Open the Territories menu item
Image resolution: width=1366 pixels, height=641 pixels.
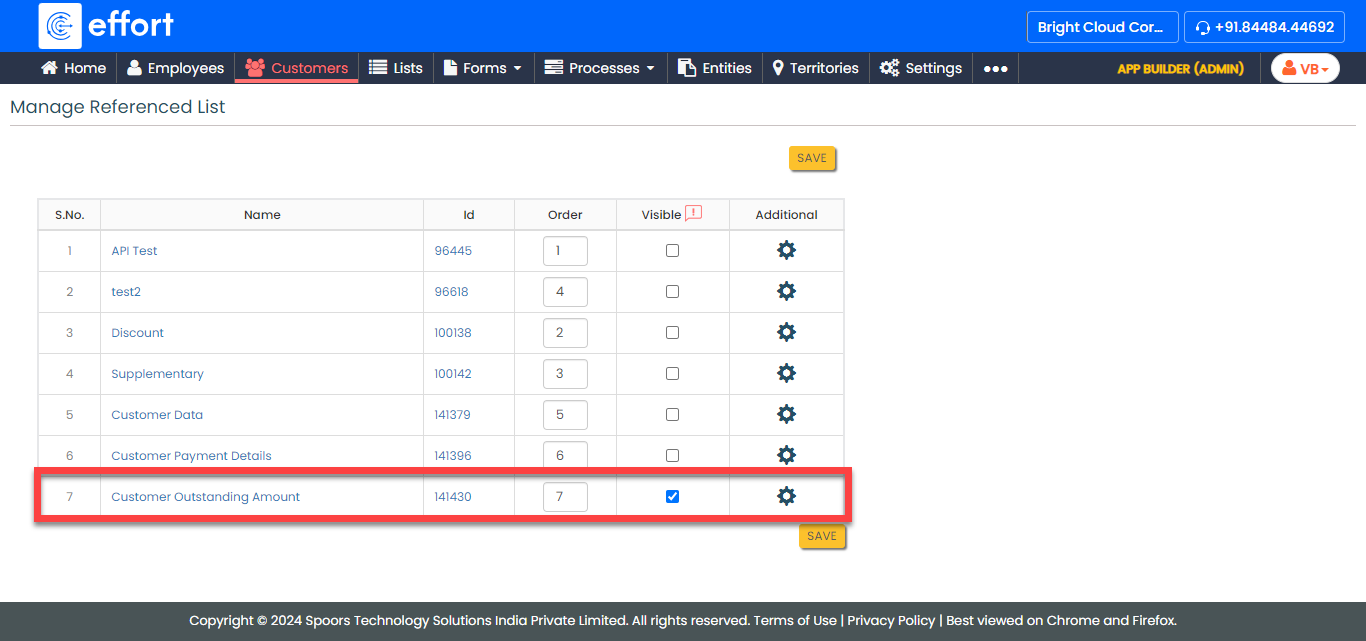tap(815, 68)
